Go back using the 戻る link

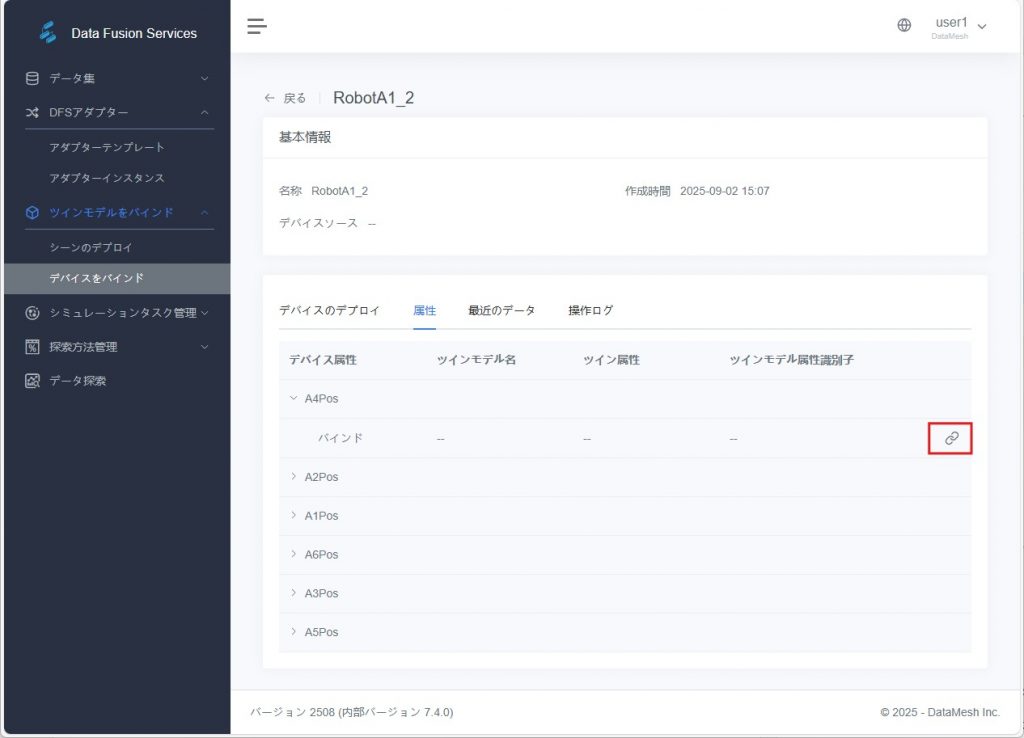(x=285, y=98)
